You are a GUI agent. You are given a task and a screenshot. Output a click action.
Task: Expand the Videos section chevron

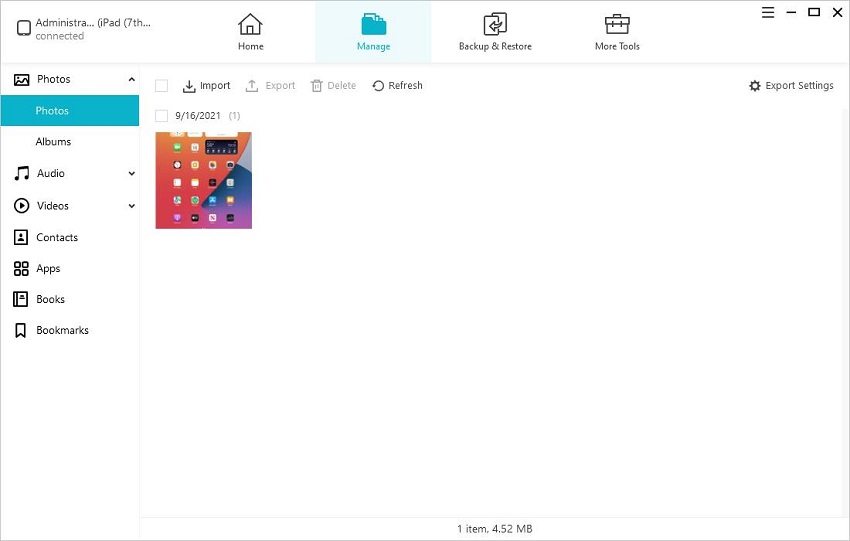131,206
